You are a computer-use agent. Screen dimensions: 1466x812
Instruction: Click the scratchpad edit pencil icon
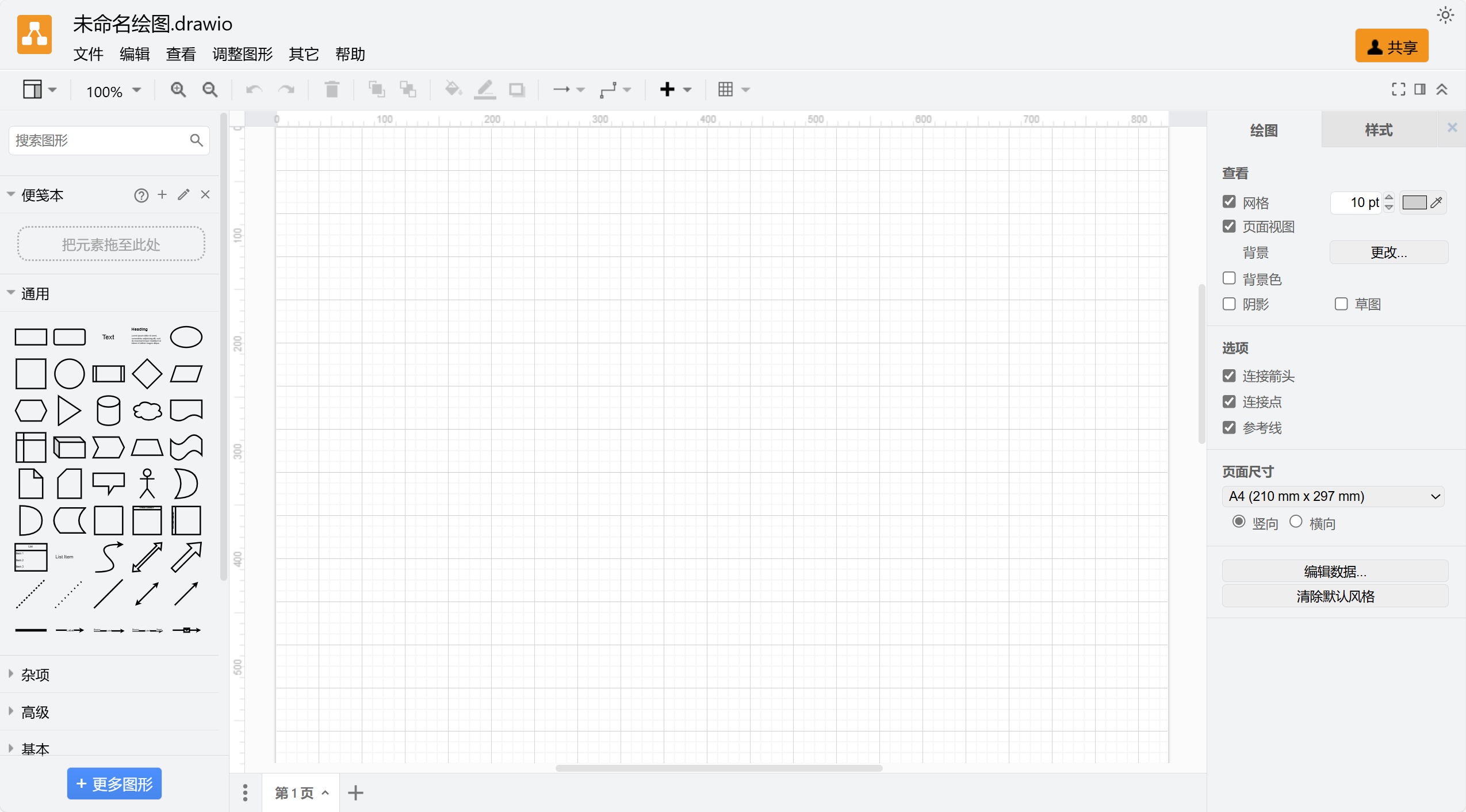(x=183, y=195)
